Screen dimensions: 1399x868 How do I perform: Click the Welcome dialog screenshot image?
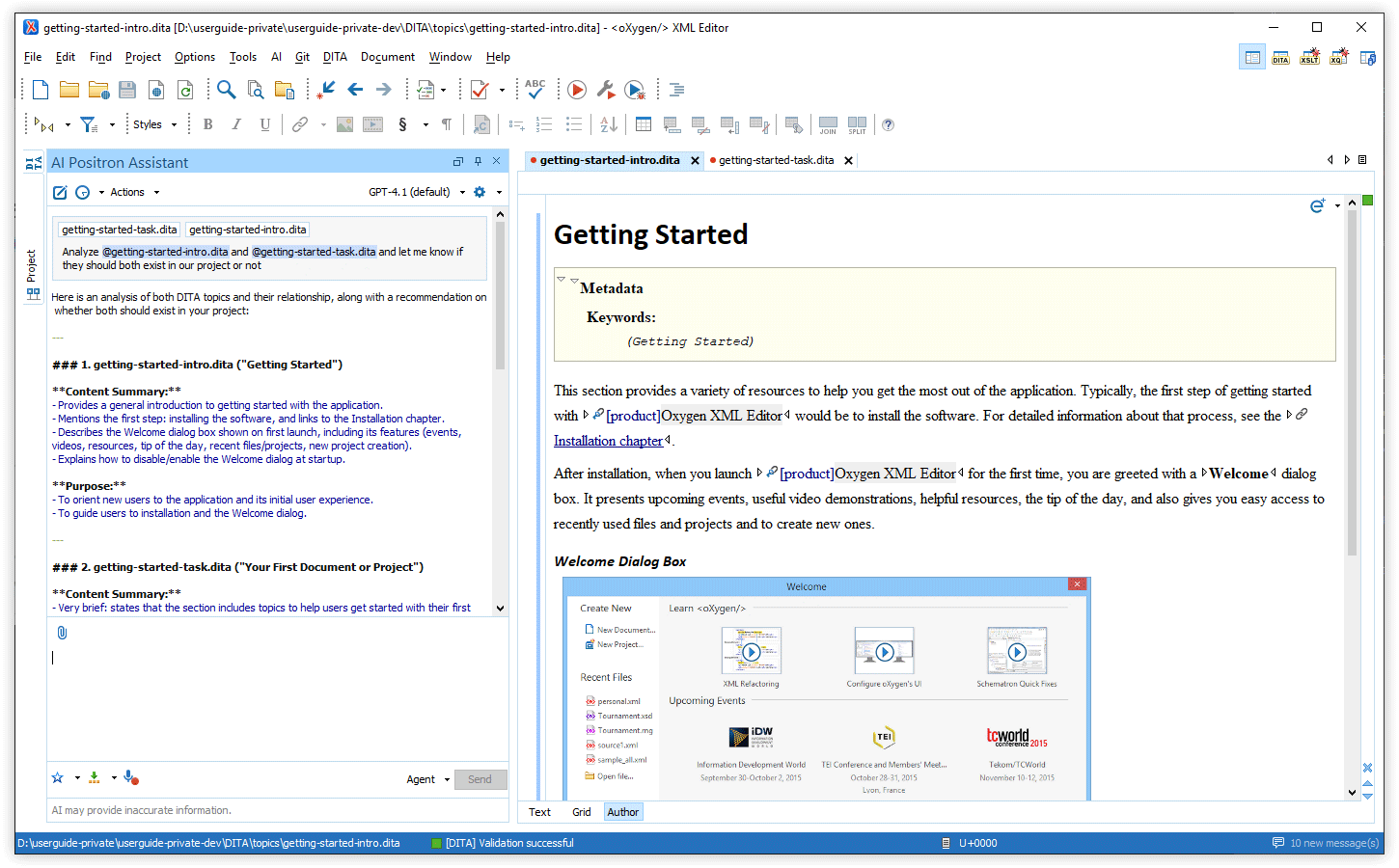point(826,689)
